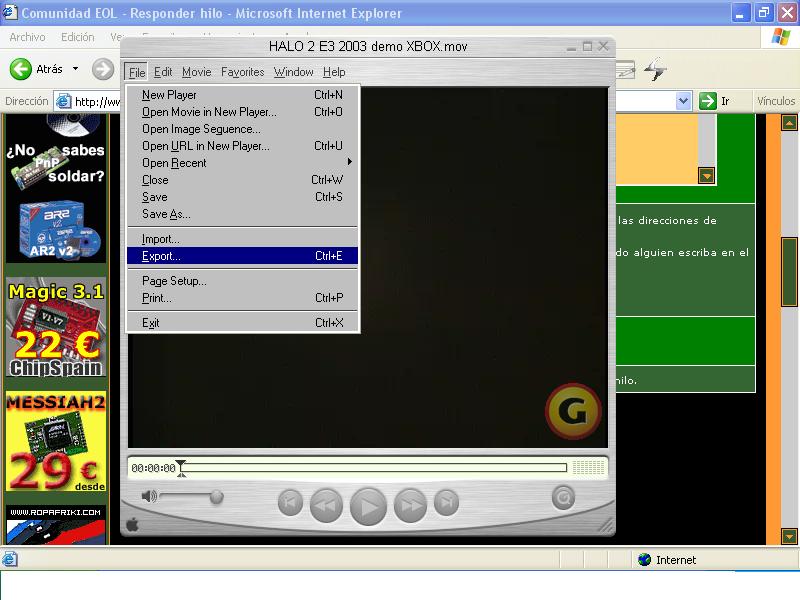
Task: Jump to movie start button
Action: pos(290,503)
